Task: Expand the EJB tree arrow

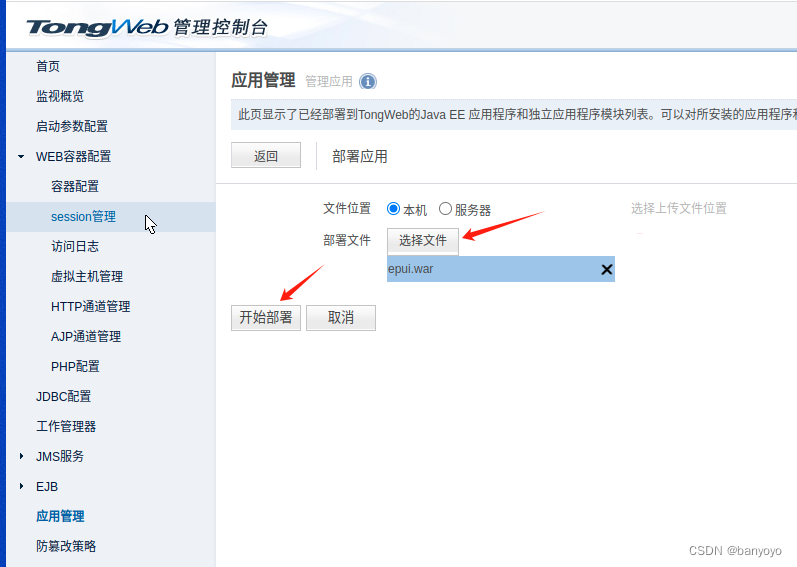Action: point(21,486)
